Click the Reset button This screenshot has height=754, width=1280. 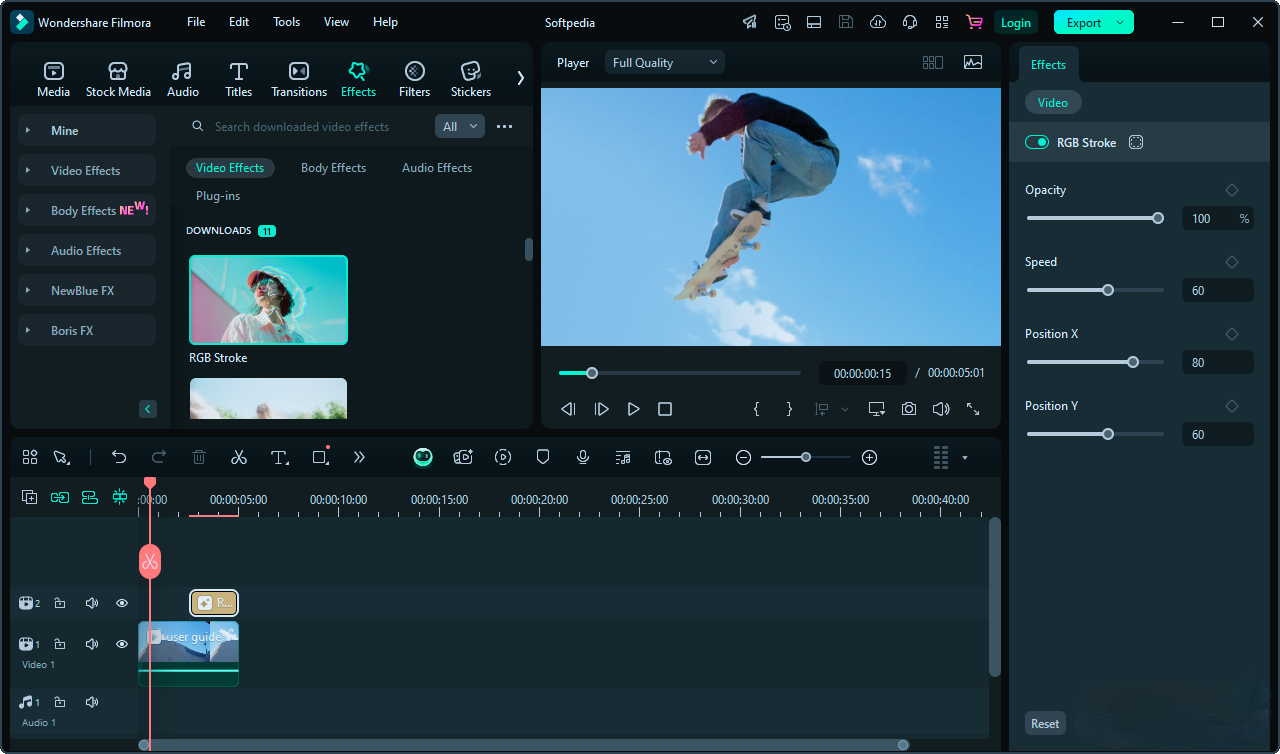pyautogui.click(x=1045, y=724)
